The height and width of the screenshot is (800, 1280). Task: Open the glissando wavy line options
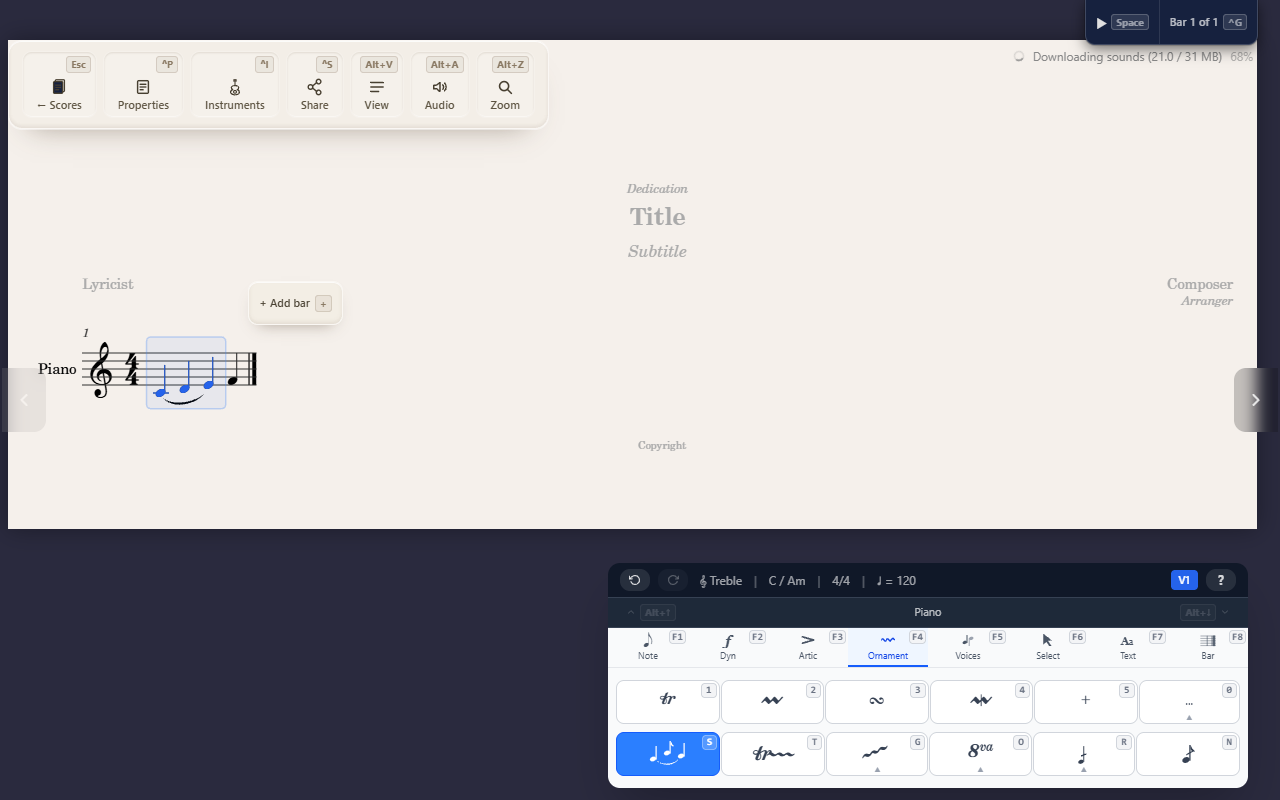pos(877,754)
